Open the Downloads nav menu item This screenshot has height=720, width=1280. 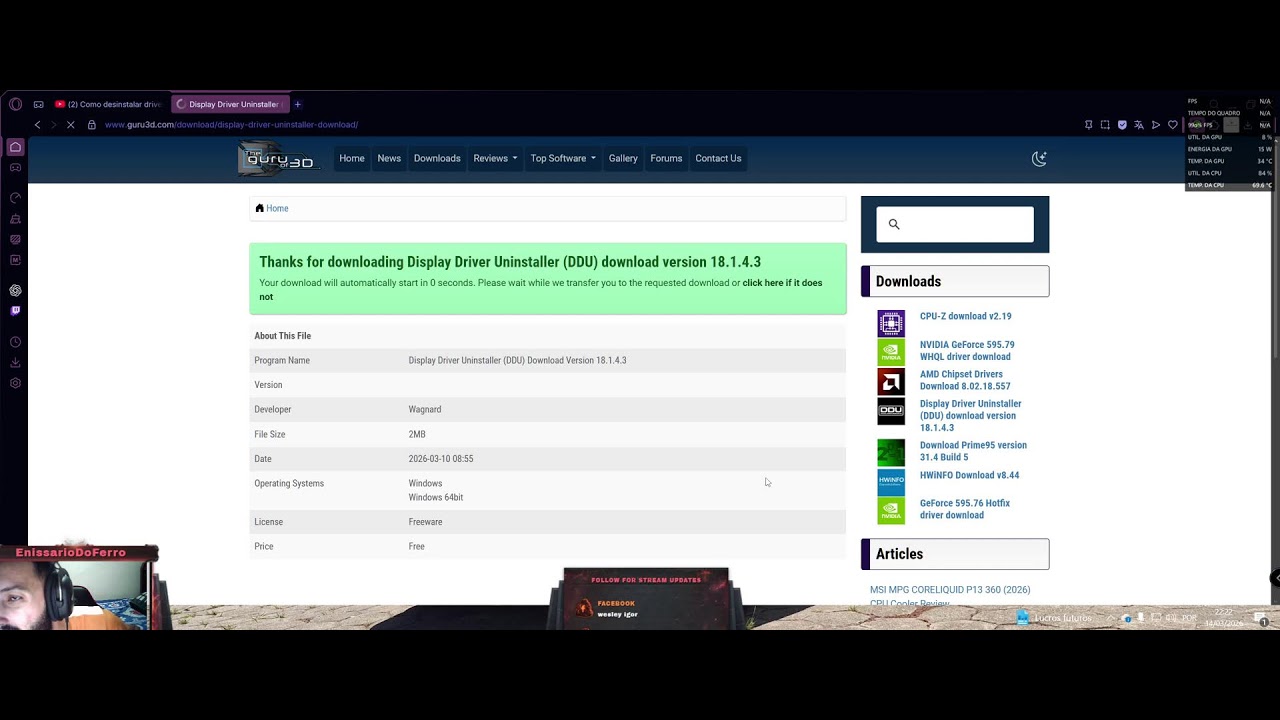tap(437, 158)
